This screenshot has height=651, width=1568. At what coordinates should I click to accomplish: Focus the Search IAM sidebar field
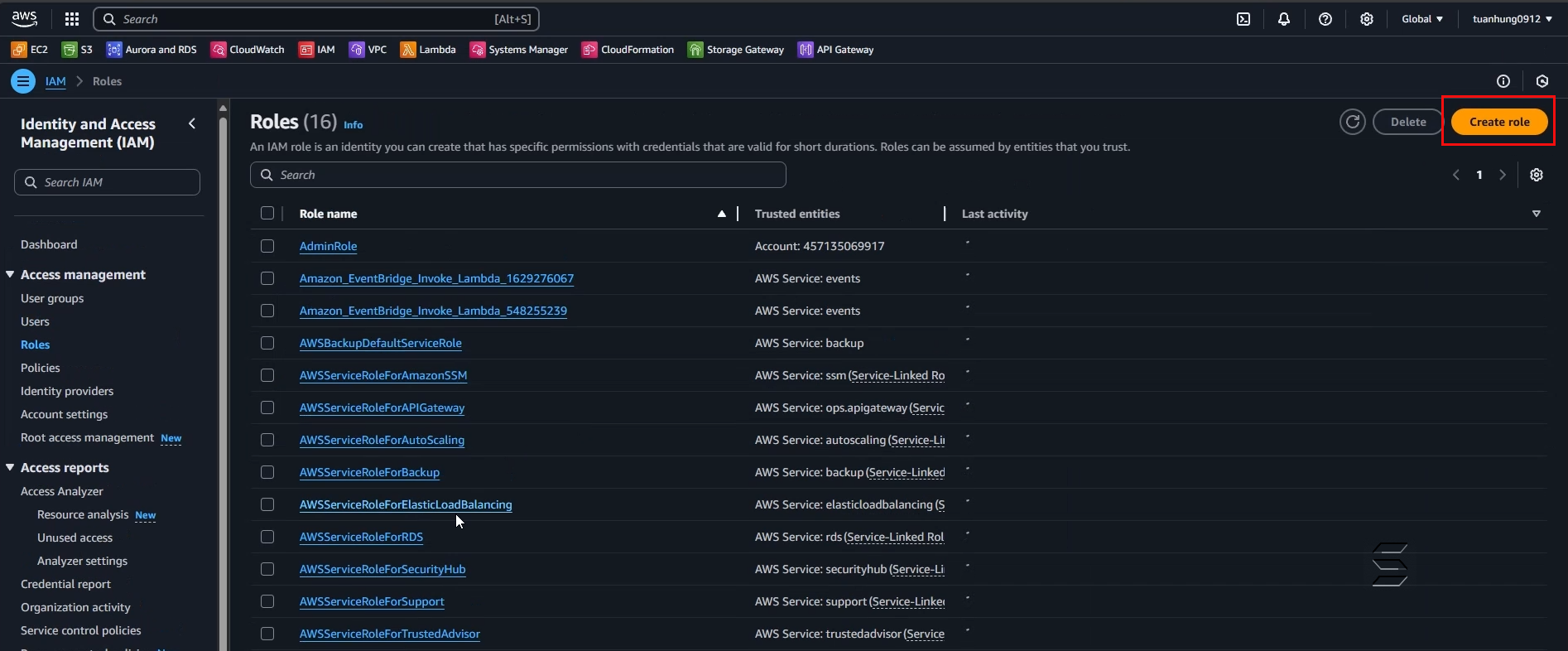tap(107, 182)
